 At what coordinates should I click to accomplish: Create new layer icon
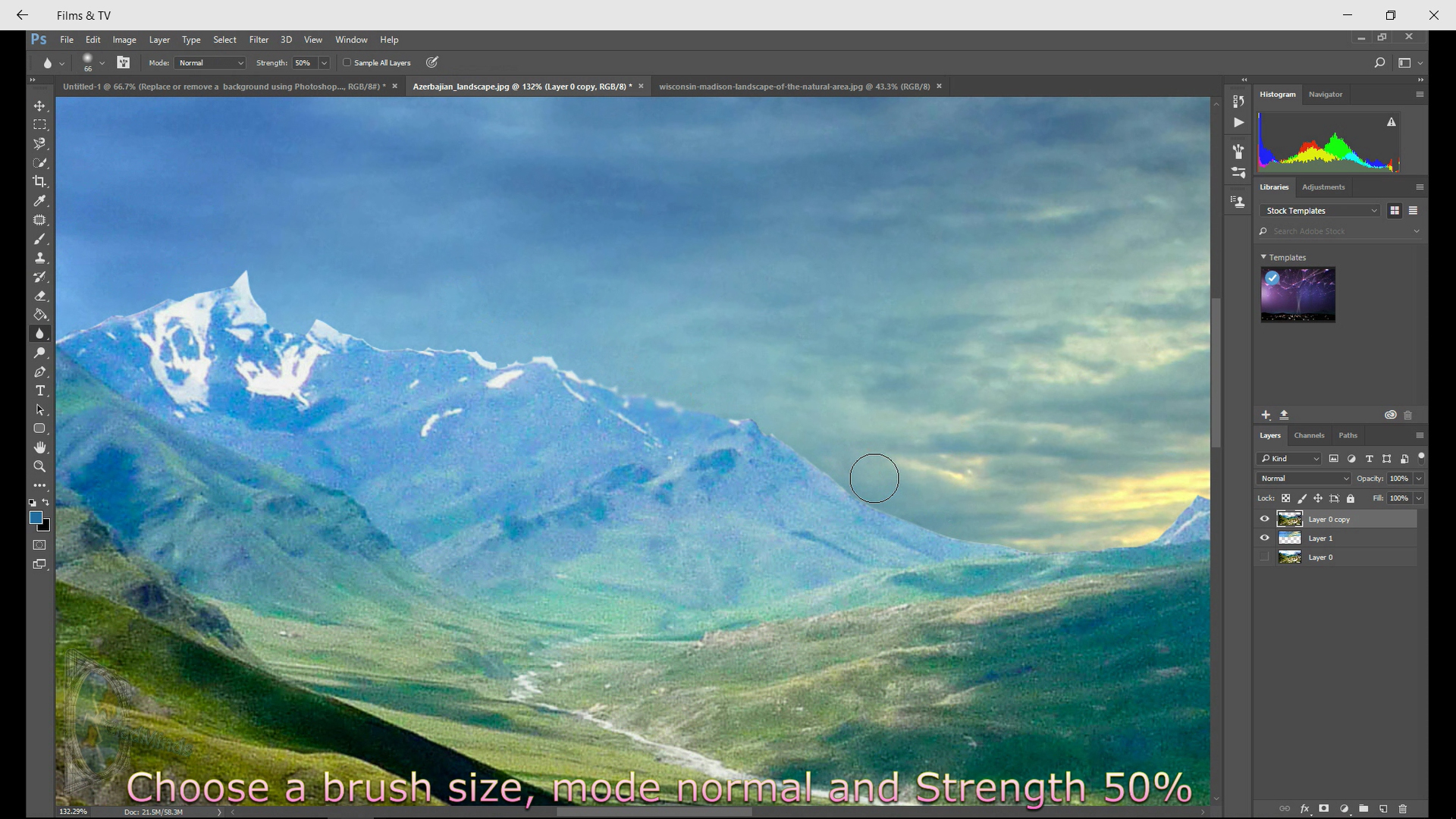coord(1383,808)
